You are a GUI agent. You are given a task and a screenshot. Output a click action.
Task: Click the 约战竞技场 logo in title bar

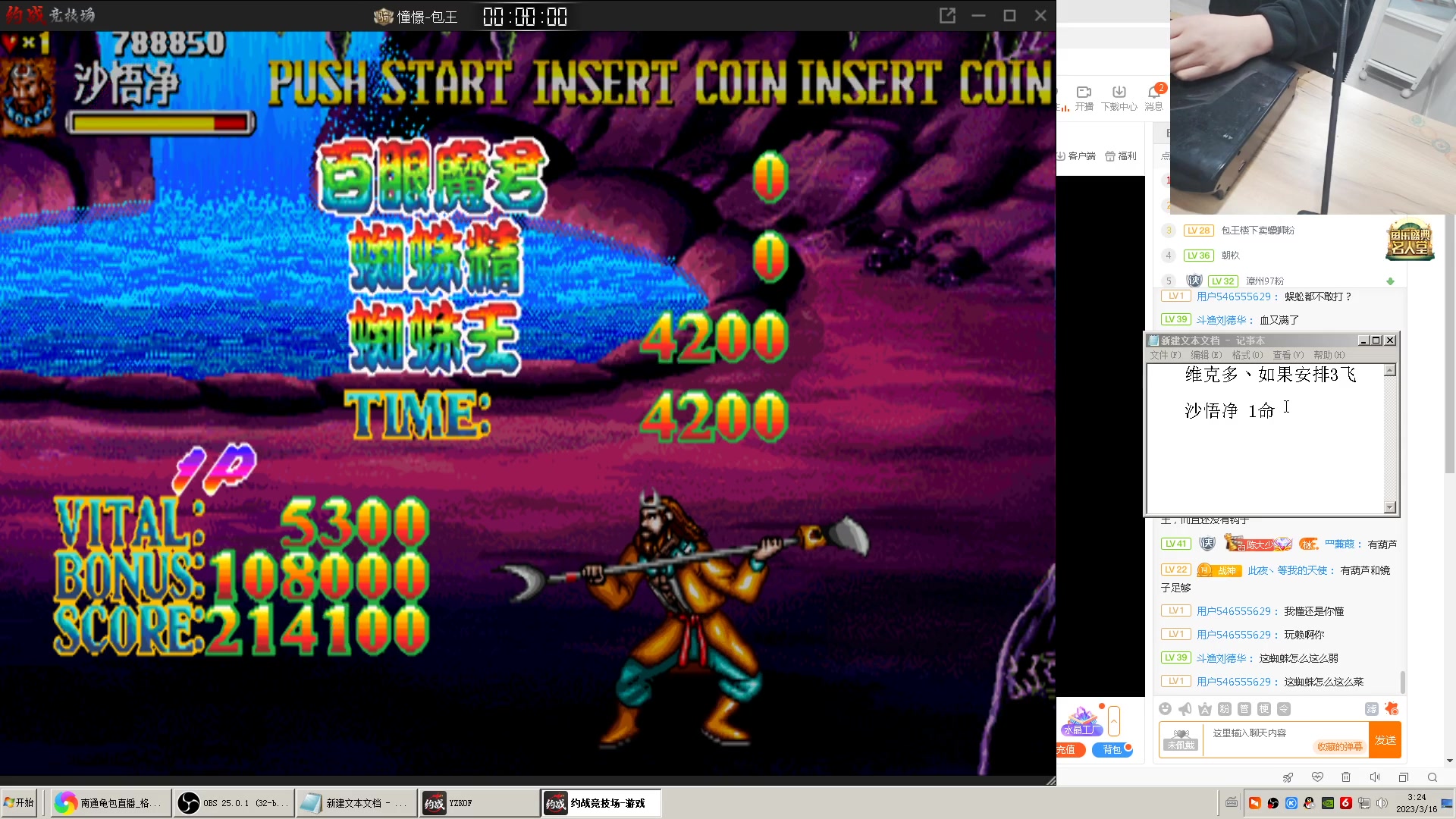click(x=51, y=14)
